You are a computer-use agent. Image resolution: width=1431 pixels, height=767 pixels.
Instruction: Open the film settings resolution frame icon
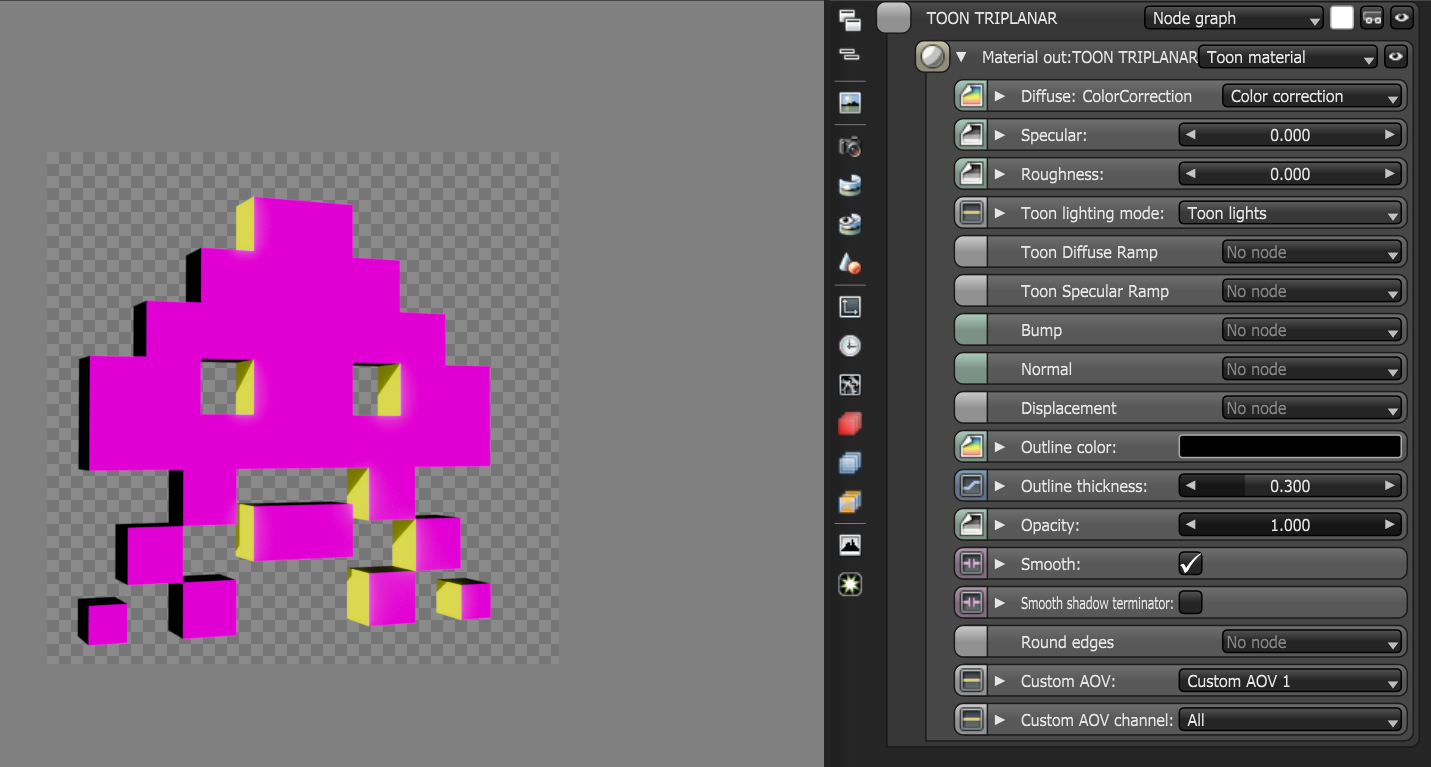tap(850, 307)
